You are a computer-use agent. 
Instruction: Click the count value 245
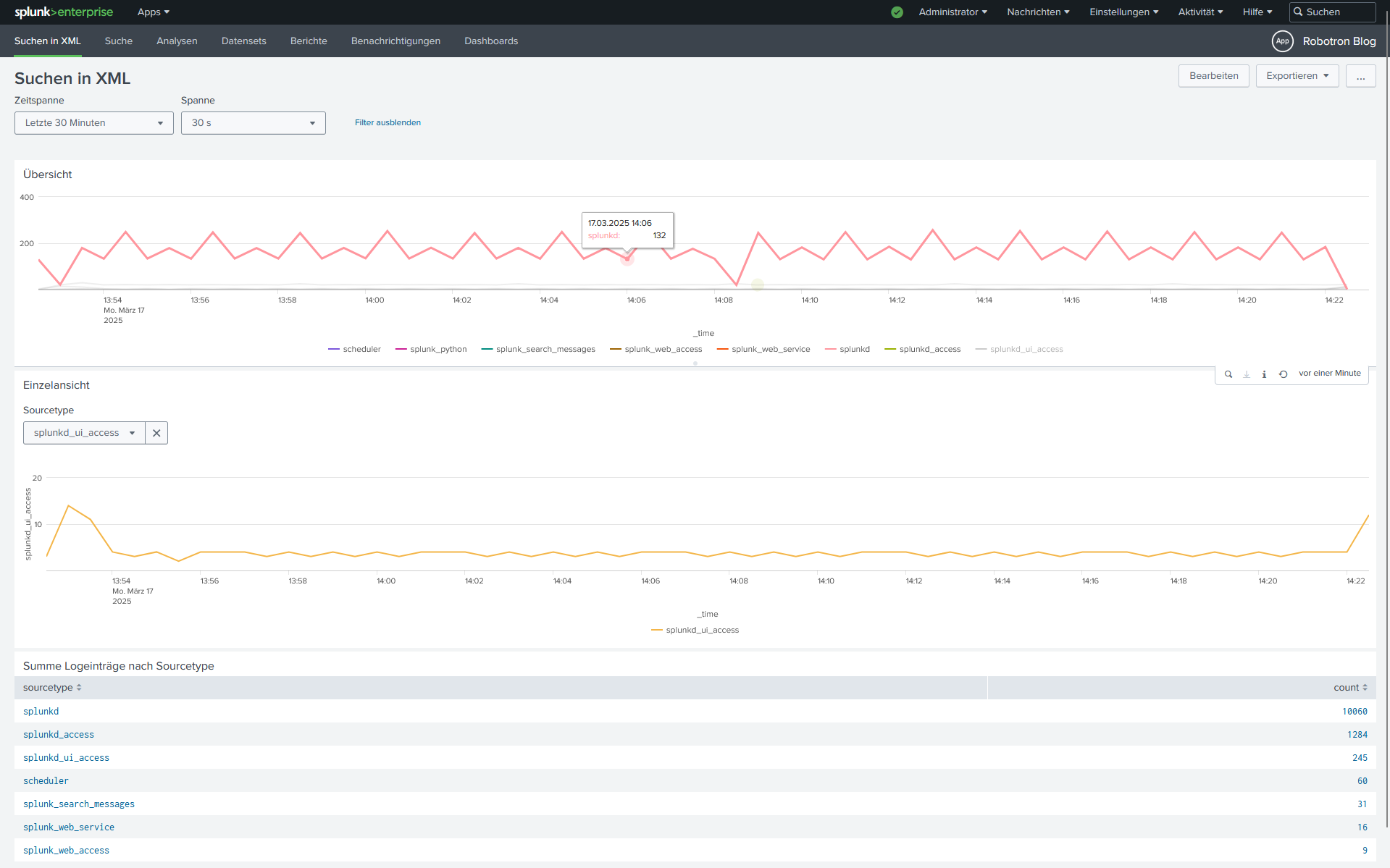(x=1360, y=758)
